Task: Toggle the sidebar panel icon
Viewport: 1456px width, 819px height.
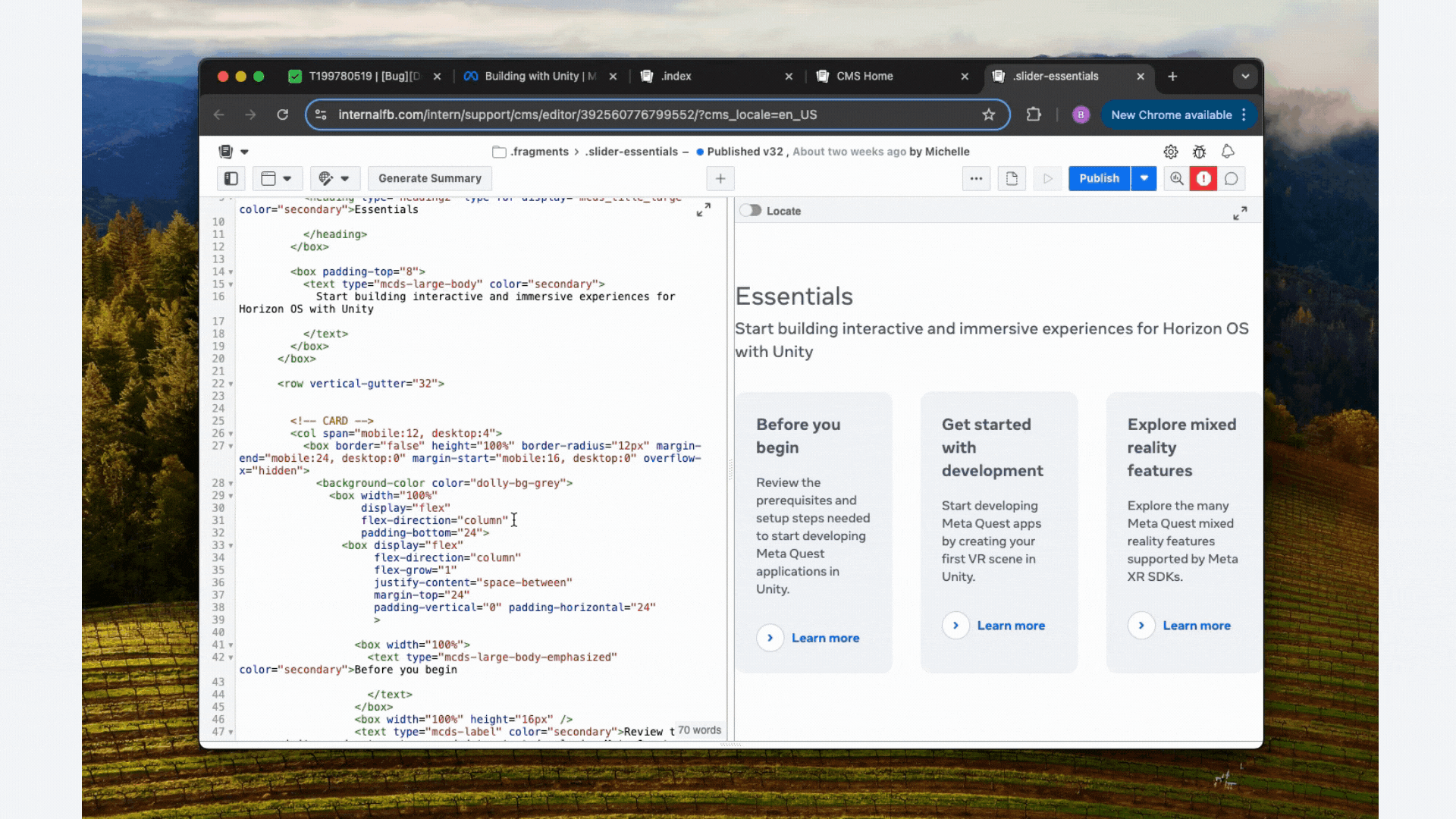Action: 231,179
